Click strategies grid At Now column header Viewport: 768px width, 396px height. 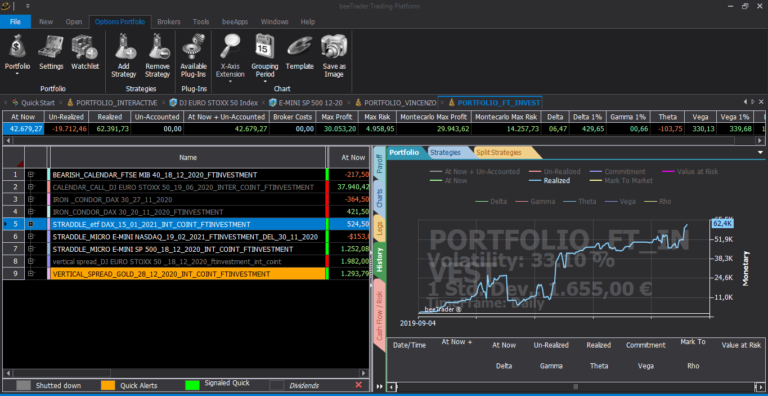click(348, 157)
